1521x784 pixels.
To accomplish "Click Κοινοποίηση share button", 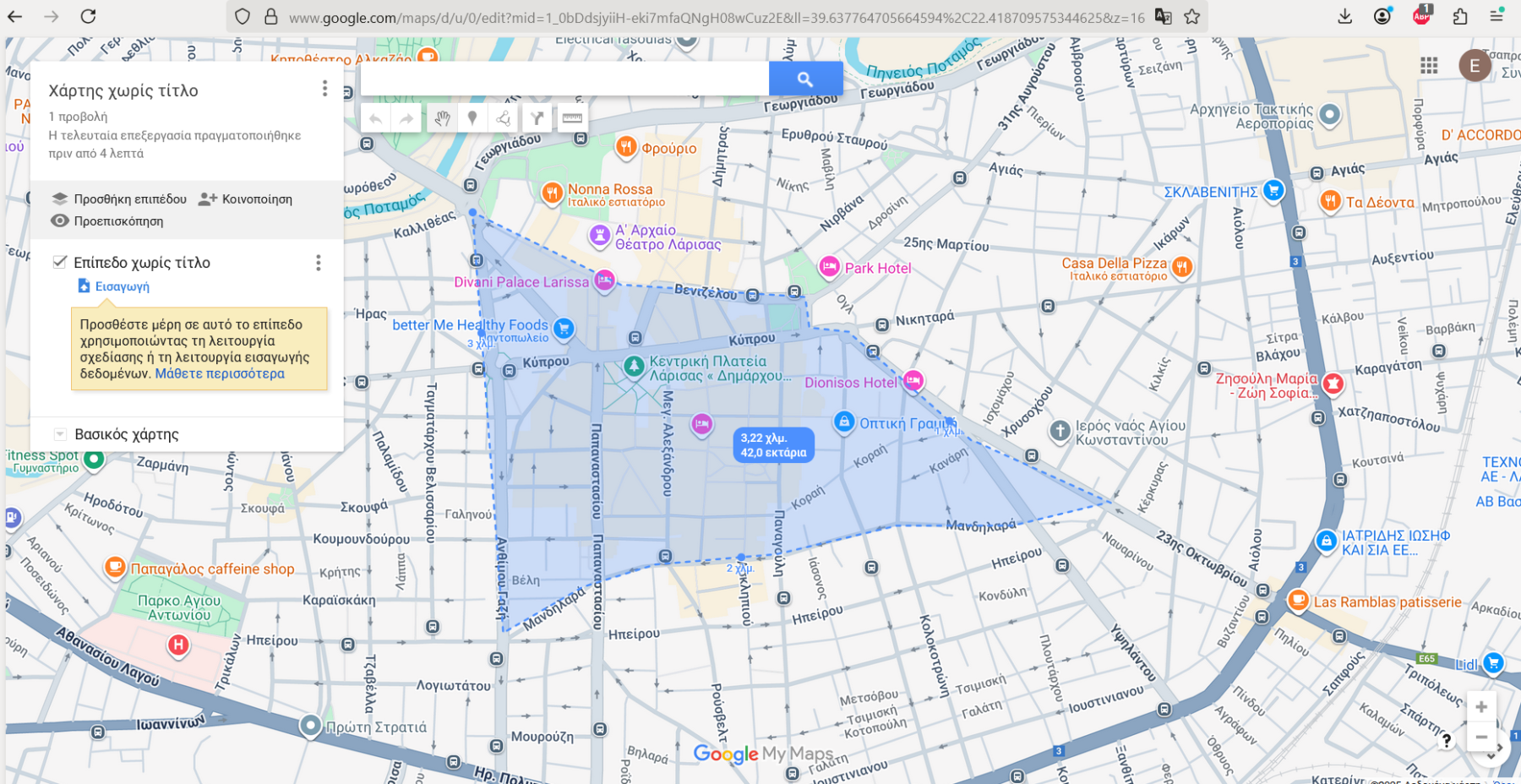I will click(x=245, y=199).
